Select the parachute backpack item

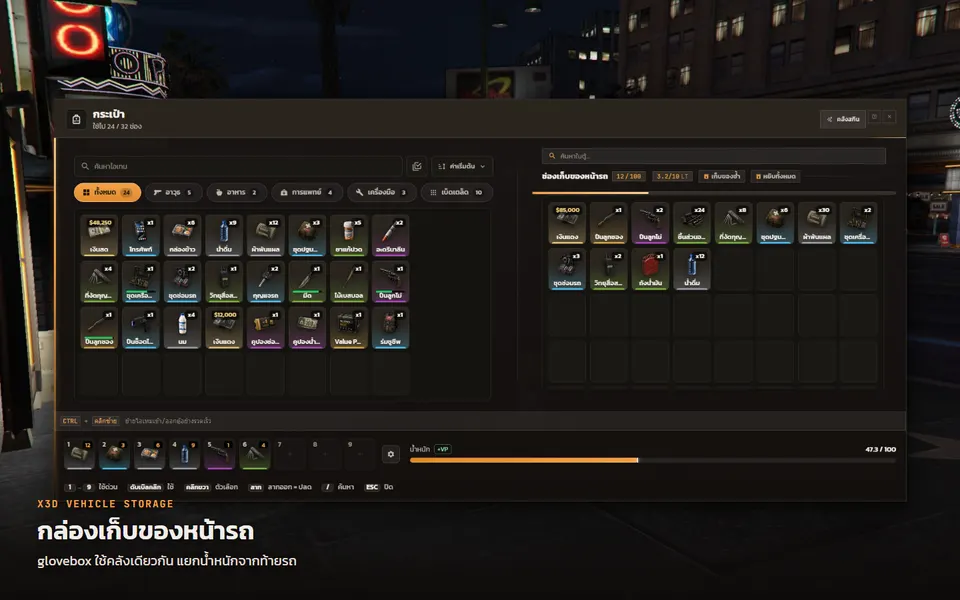point(391,328)
